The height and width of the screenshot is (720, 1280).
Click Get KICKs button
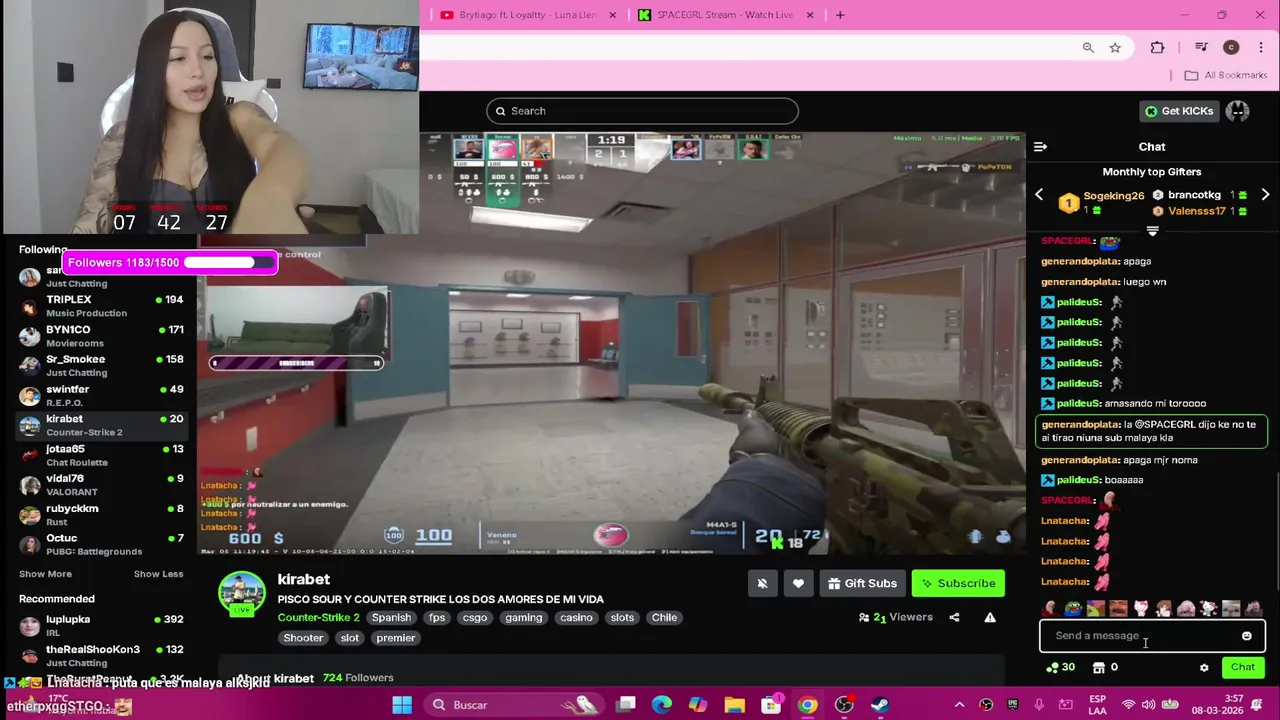(x=1179, y=111)
